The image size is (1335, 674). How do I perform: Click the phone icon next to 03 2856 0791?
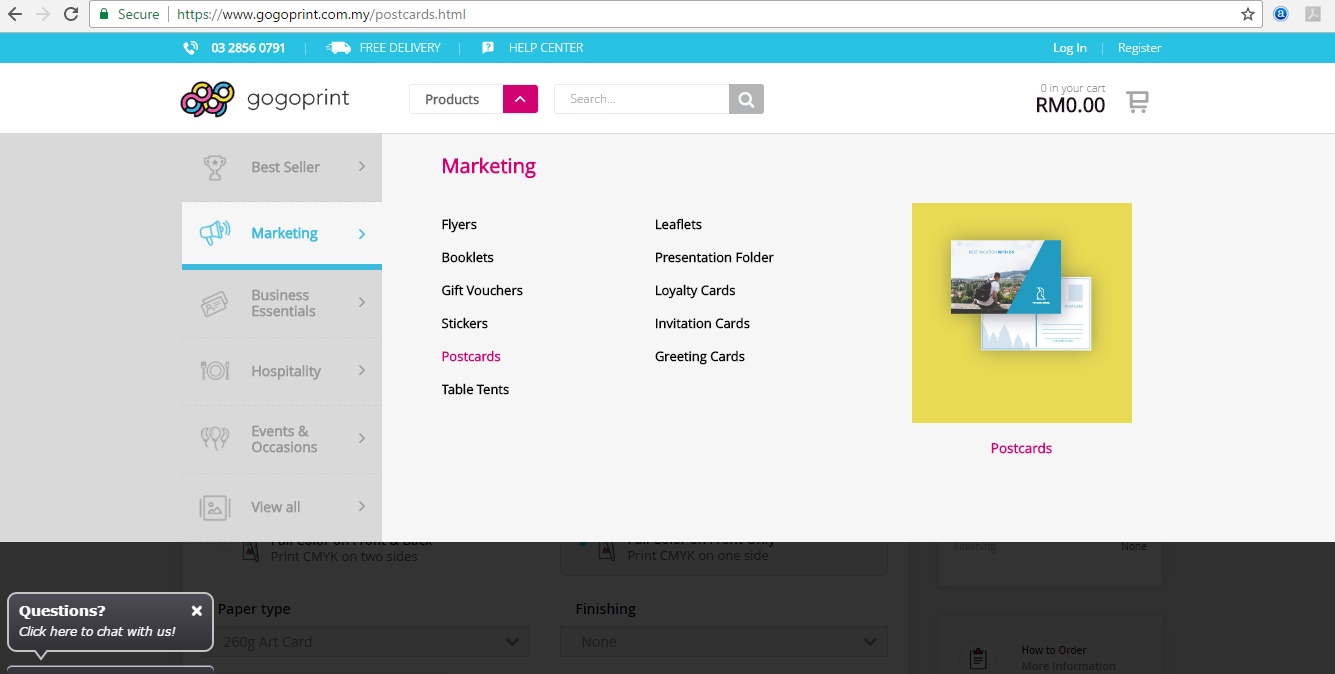click(190, 47)
